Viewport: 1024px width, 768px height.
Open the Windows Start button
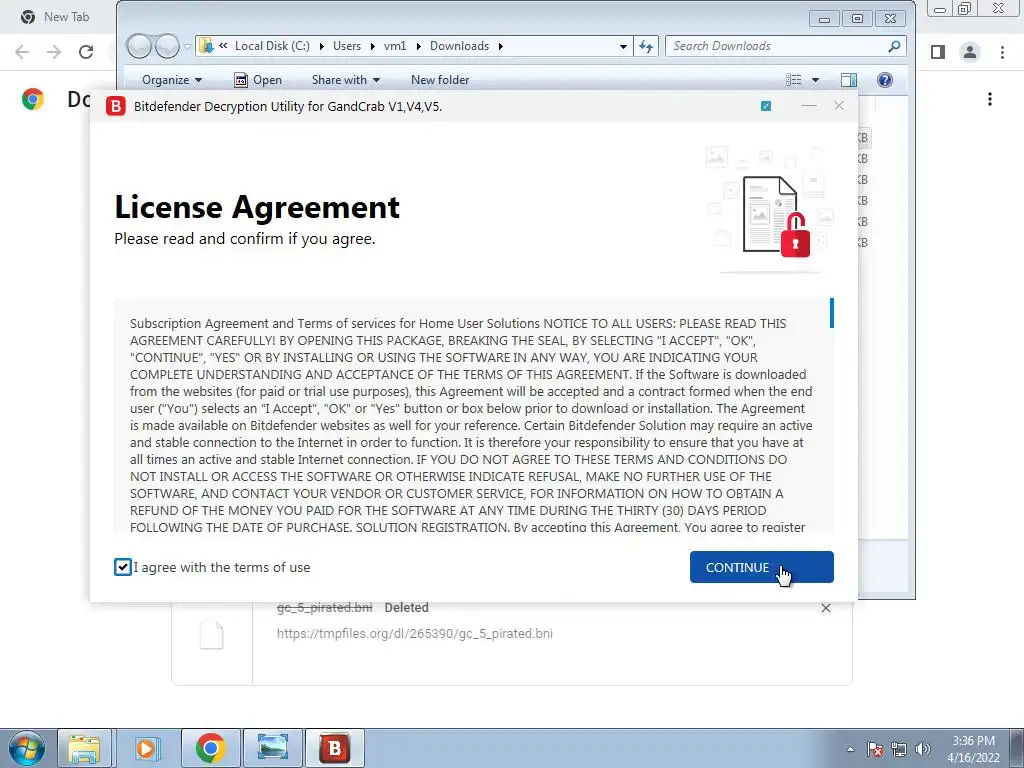[x=26, y=748]
